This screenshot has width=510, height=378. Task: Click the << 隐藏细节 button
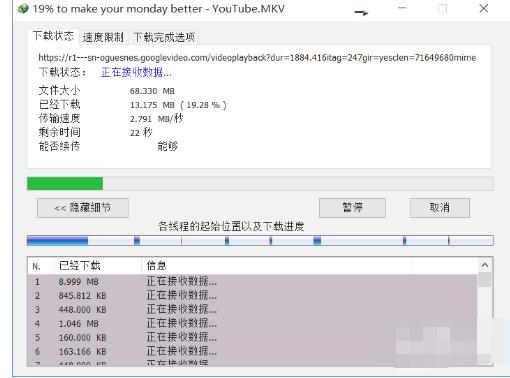click(83, 208)
